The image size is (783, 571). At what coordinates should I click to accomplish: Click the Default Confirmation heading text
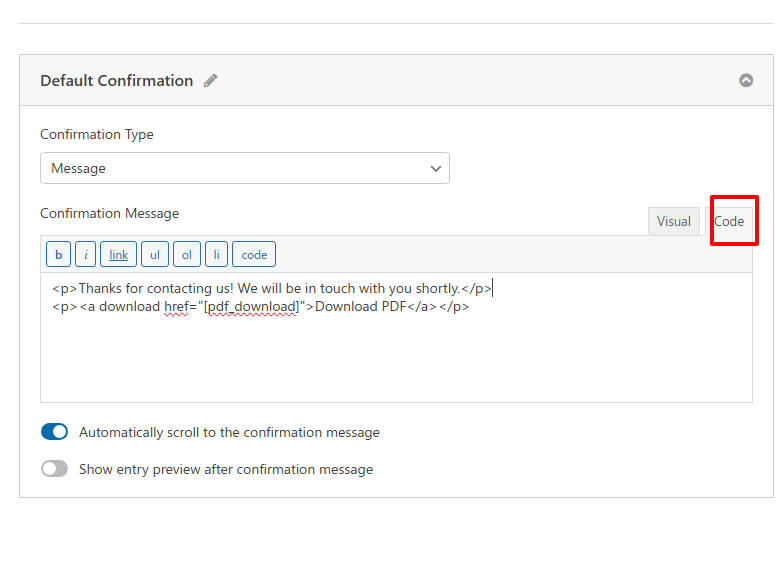coord(116,80)
